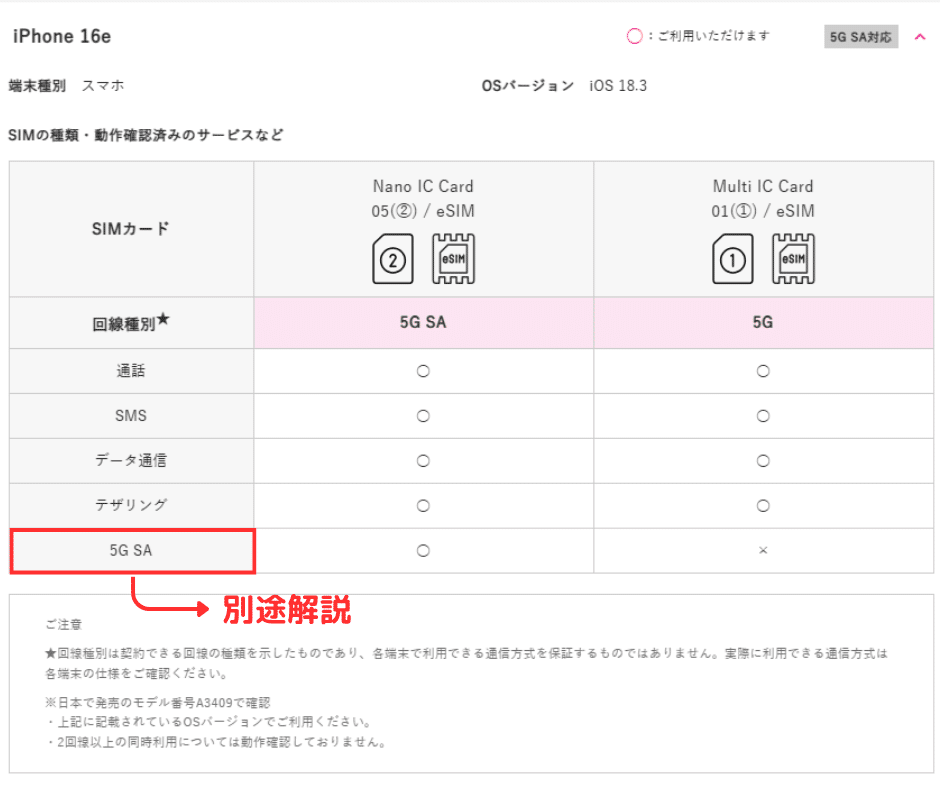Click the eSIM icon under Multi IC Card
940x788 pixels.
click(x=793, y=259)
